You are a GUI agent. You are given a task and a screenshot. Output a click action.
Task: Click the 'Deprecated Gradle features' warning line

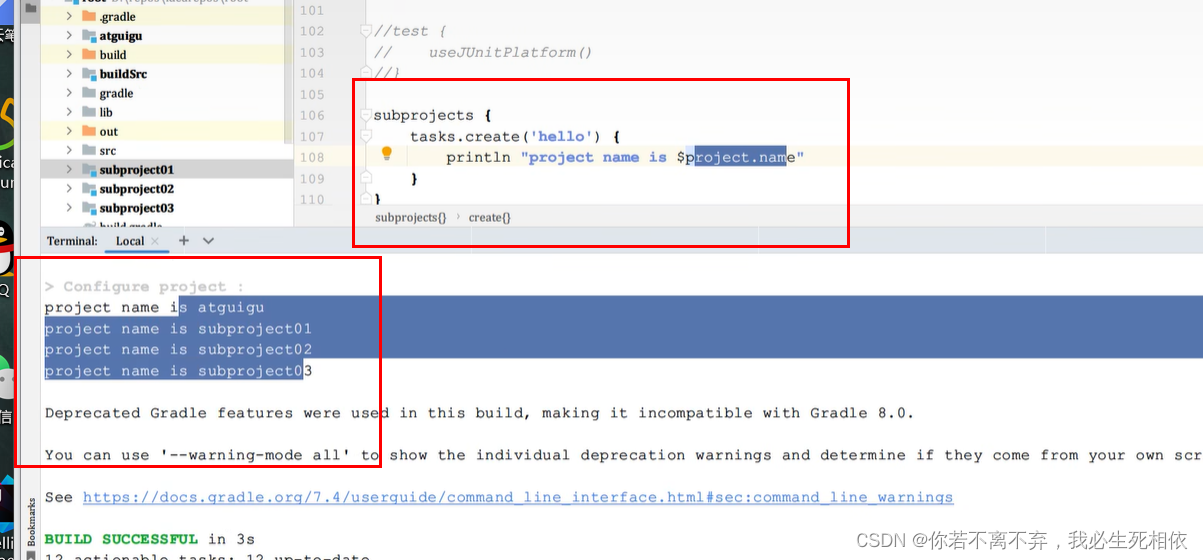tap(479, 413)
